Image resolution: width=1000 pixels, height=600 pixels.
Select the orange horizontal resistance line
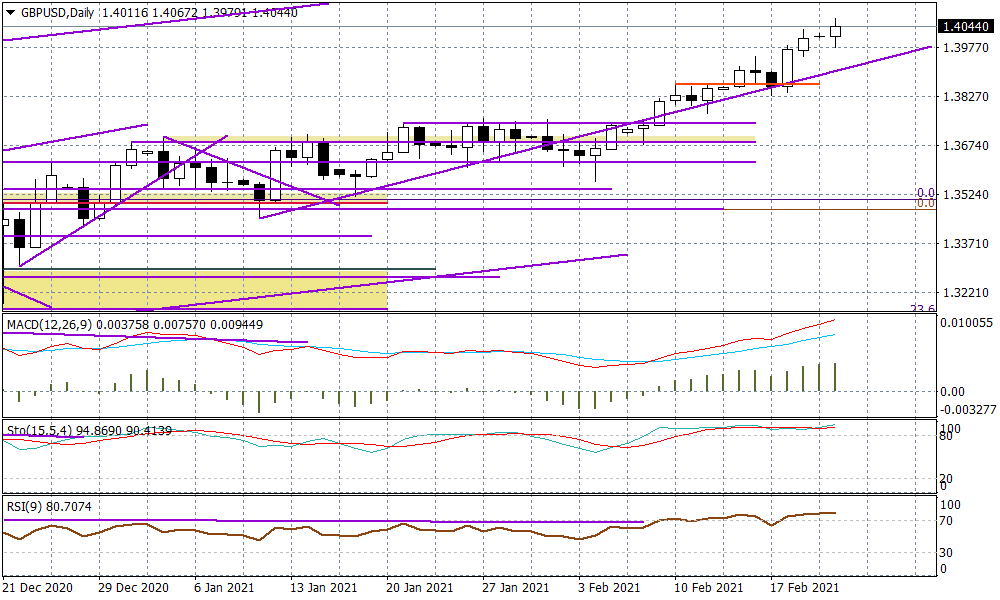coord(747,84)
